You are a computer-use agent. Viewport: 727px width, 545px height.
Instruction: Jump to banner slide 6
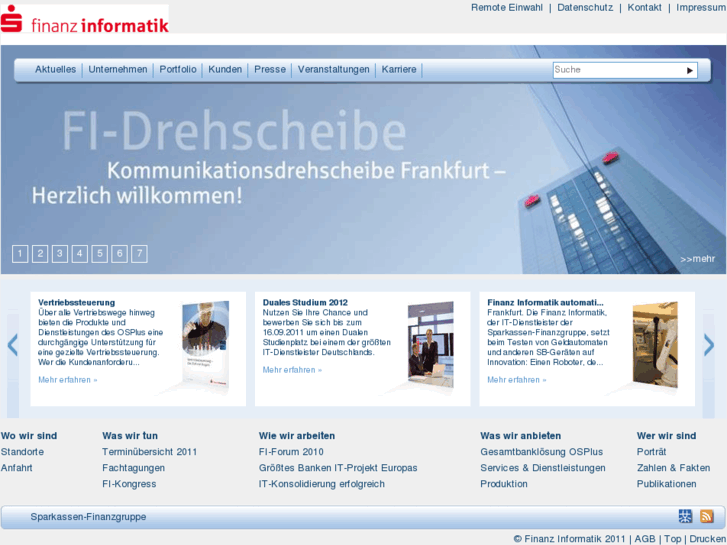pos(120,254)
